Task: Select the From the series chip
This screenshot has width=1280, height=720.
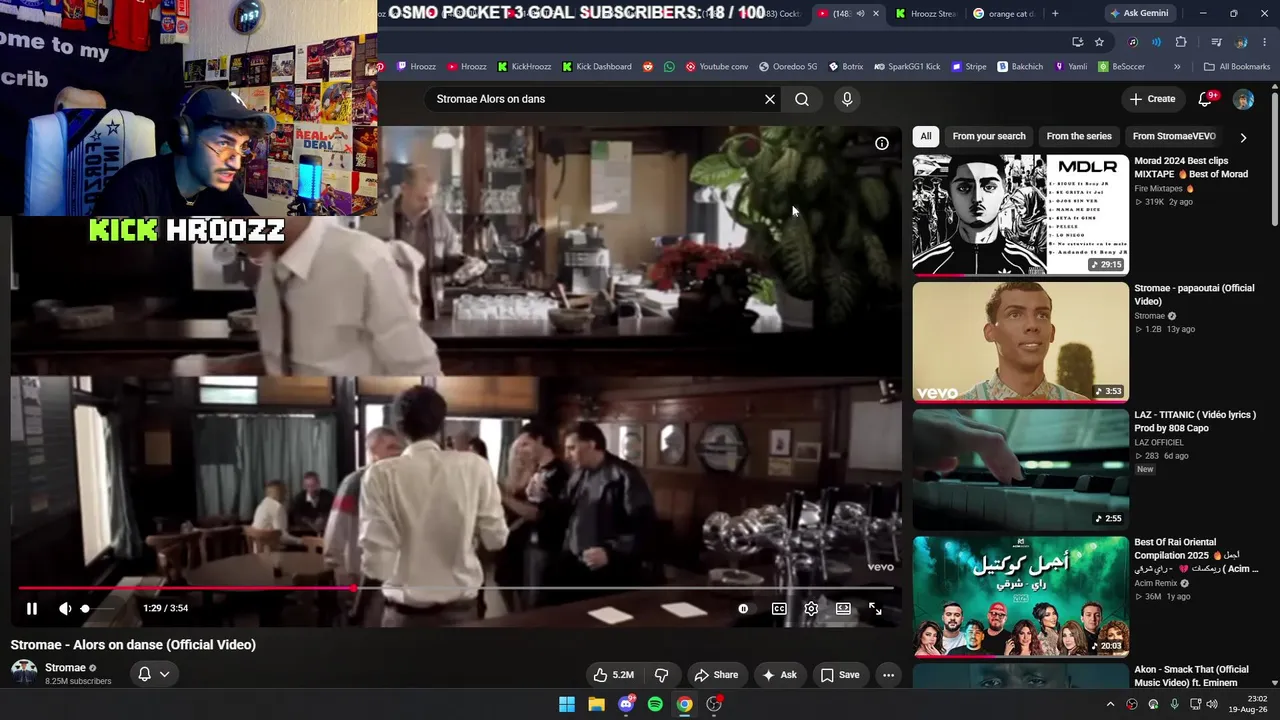Action: pos(1079,136)
